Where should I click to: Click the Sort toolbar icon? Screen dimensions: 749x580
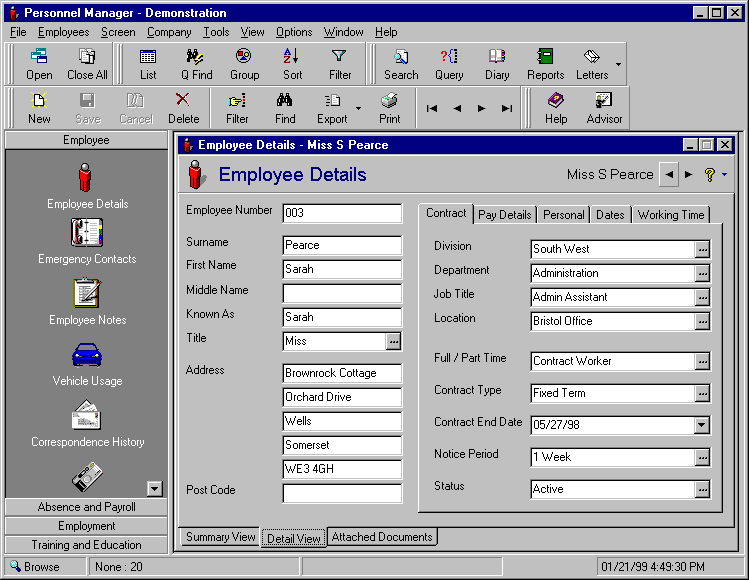point(292,64)
